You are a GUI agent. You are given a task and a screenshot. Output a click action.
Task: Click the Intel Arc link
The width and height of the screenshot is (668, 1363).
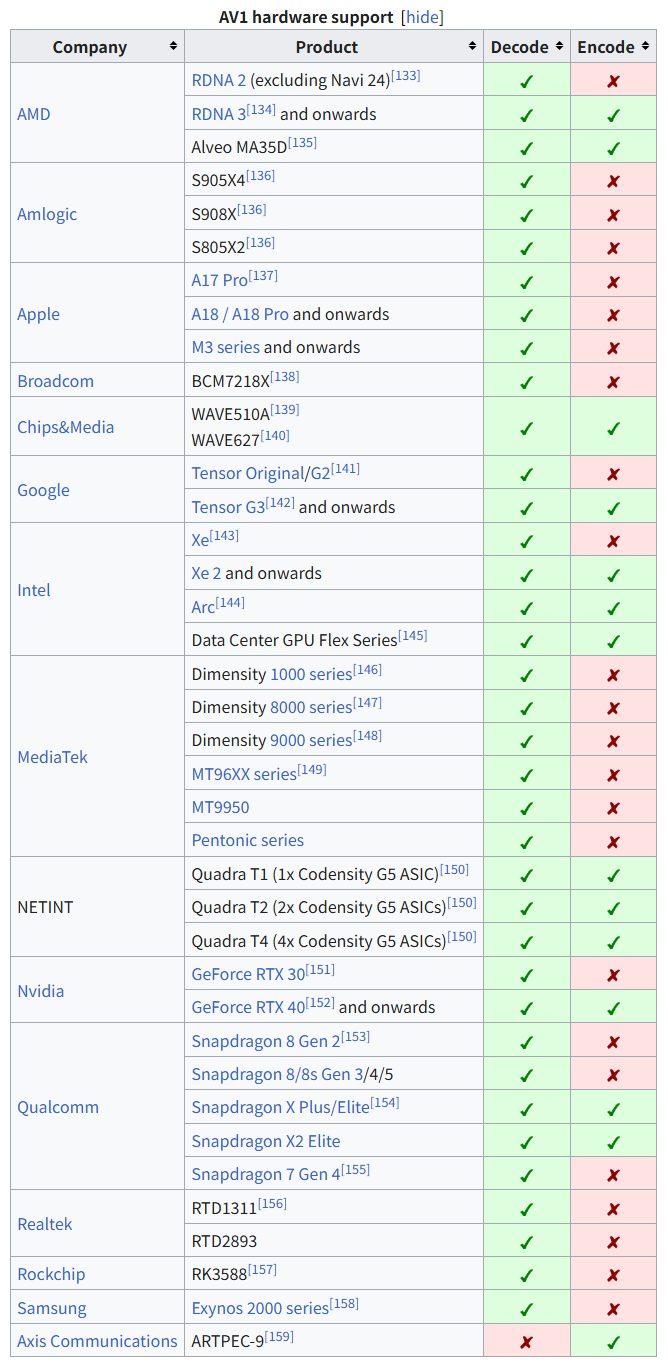pos(203,608)
